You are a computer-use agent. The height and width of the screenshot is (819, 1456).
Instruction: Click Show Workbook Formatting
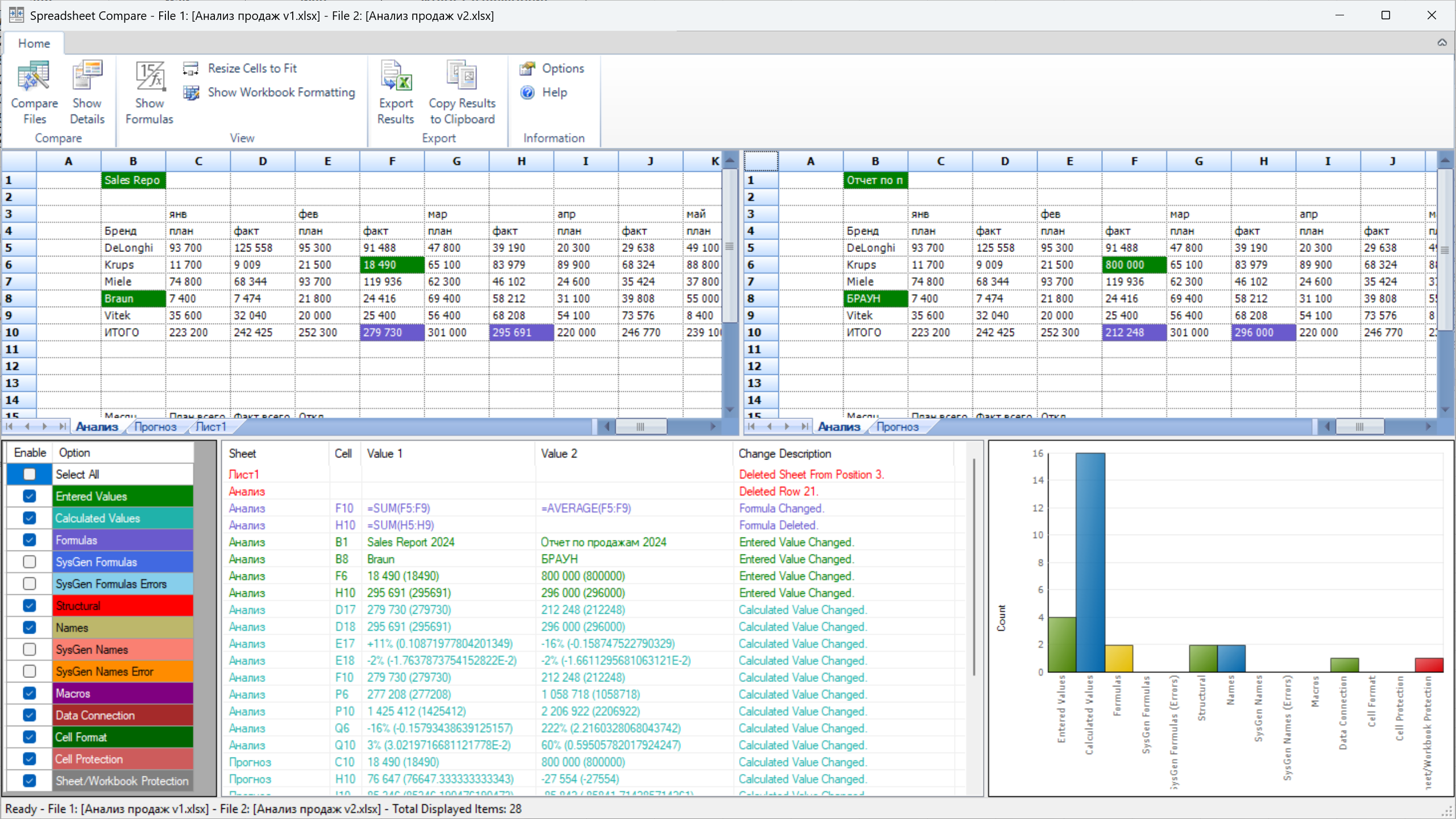click(269, 92)
